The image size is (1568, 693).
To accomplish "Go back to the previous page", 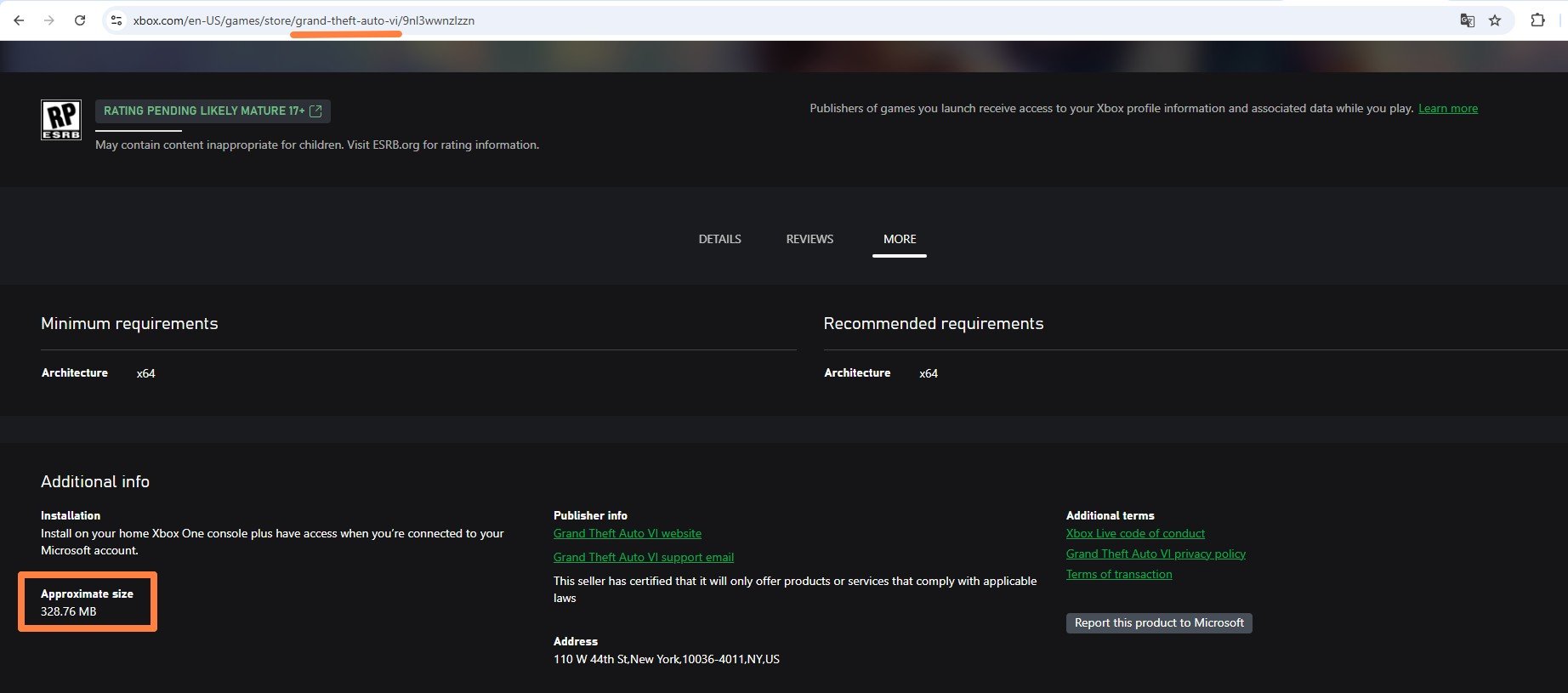I will 19,20.
